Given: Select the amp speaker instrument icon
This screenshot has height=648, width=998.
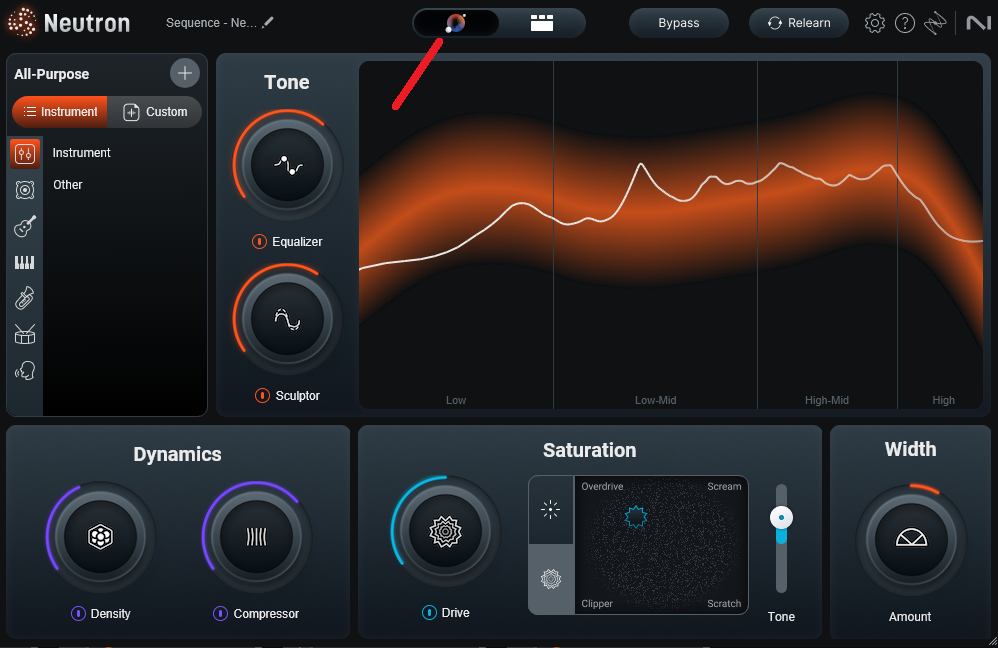Looking at the screenshot, I should 24,190.
